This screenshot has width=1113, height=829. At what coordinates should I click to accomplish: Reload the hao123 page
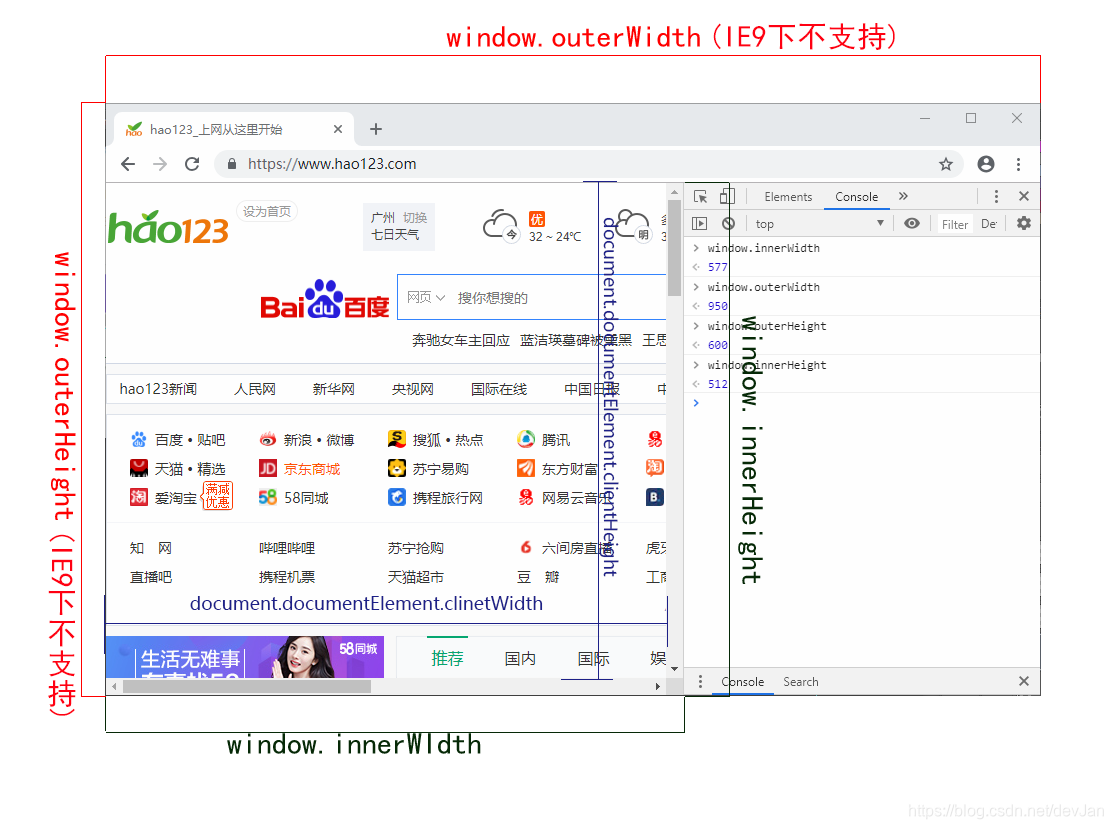coord(192,164)
